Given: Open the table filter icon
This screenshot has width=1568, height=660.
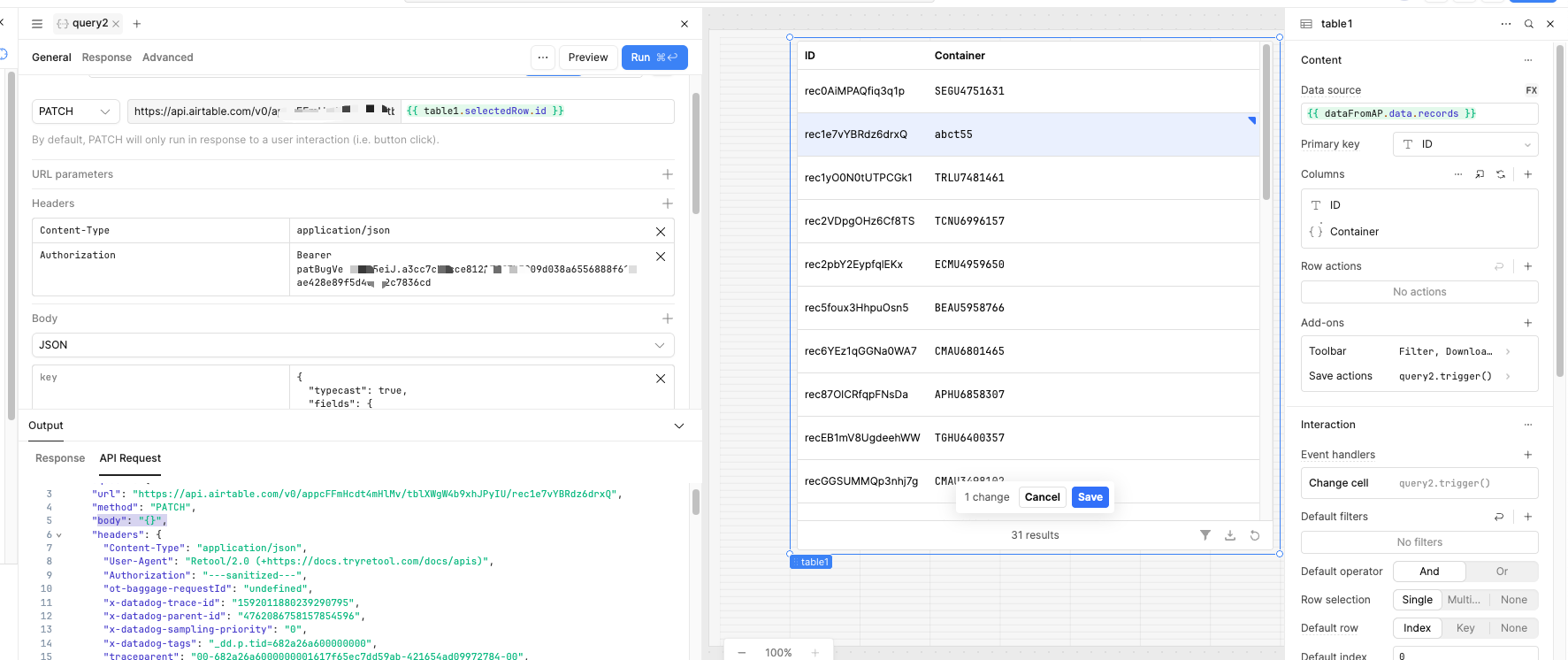Looking at the screenshot, I should [x=1205, y=535].
